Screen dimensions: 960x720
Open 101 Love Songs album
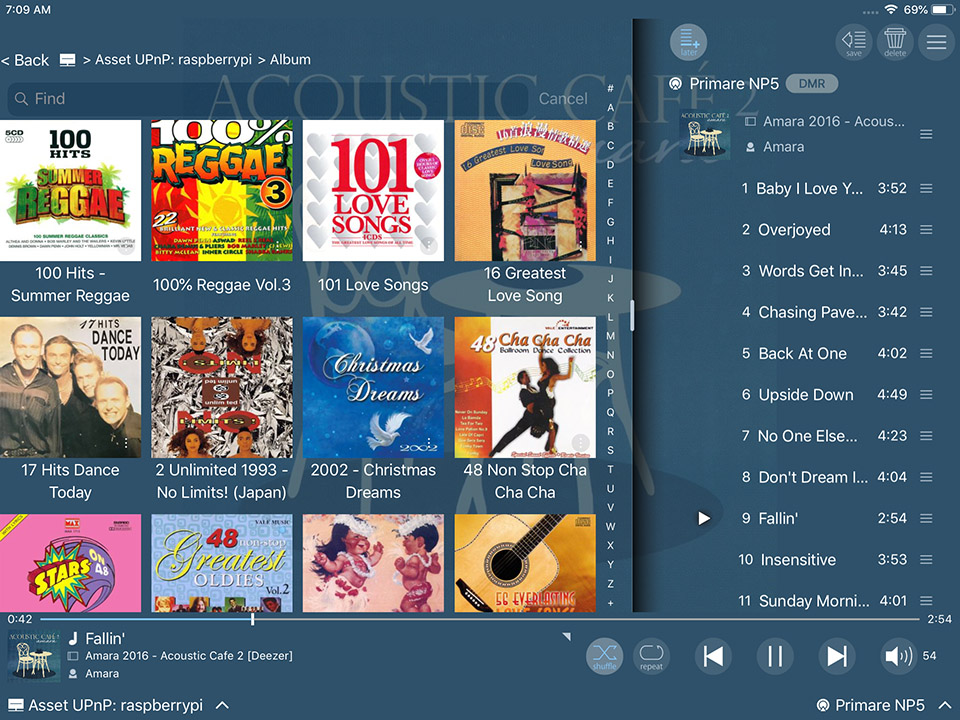[373, 190]
